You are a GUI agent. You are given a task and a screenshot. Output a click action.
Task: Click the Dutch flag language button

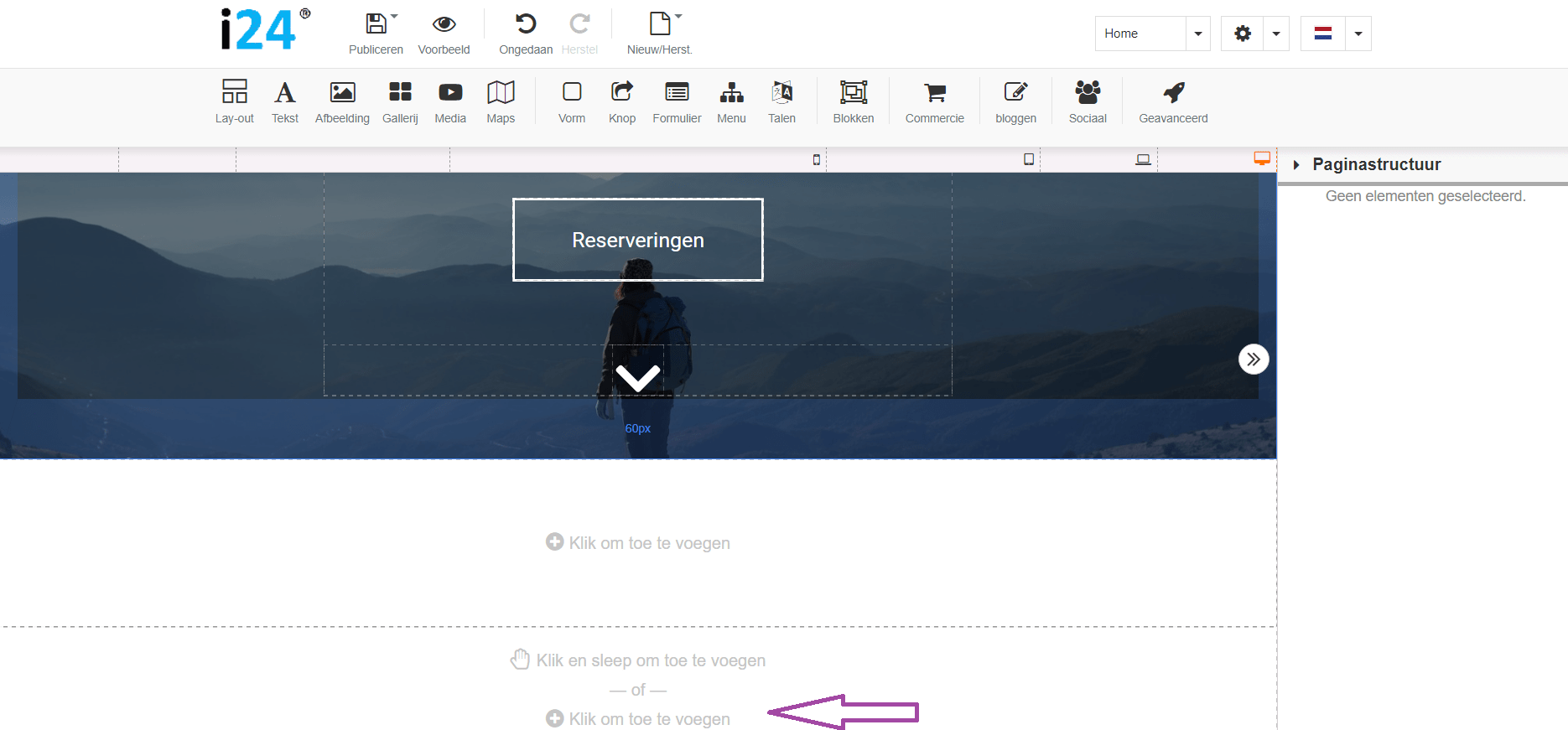(1323, 34)
